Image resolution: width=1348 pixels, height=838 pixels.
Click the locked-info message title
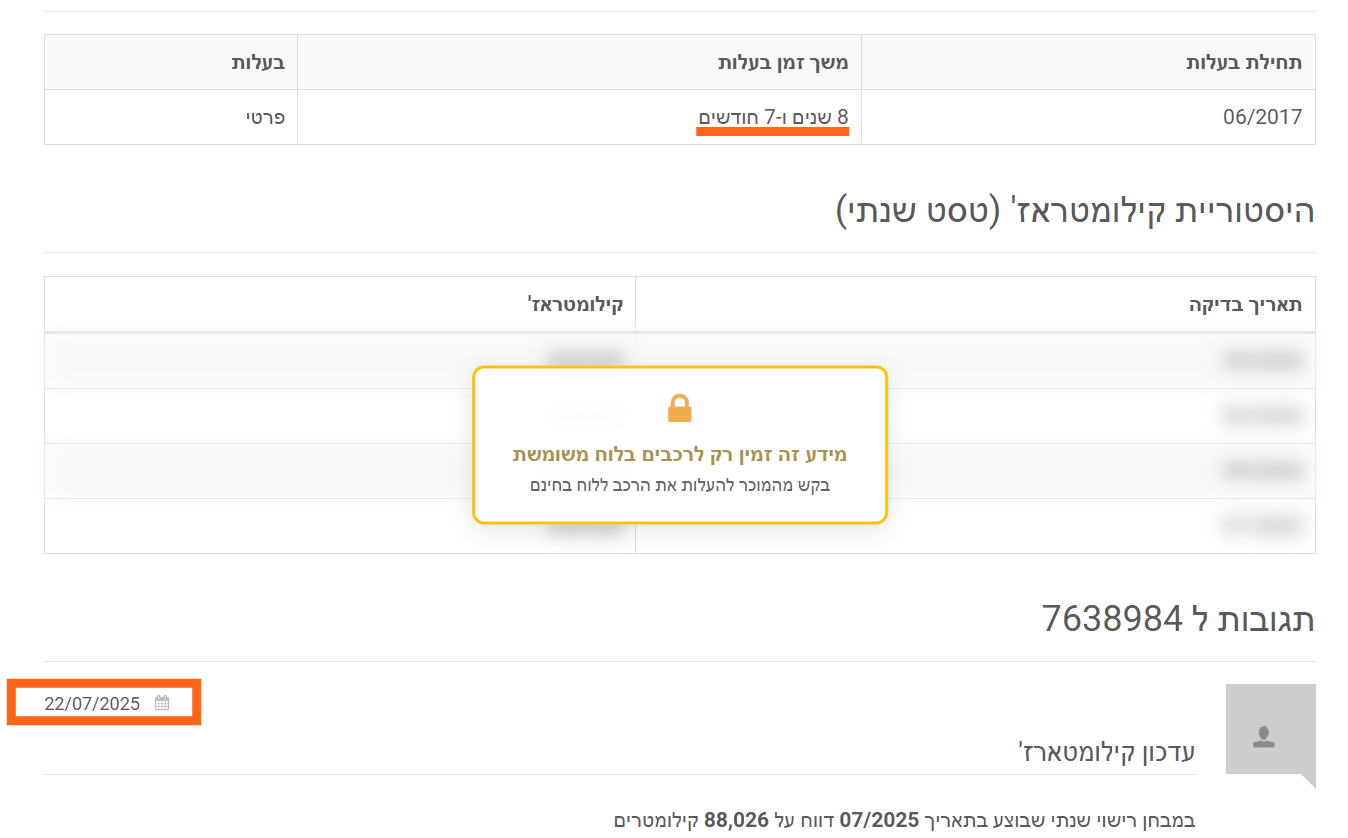679,455
